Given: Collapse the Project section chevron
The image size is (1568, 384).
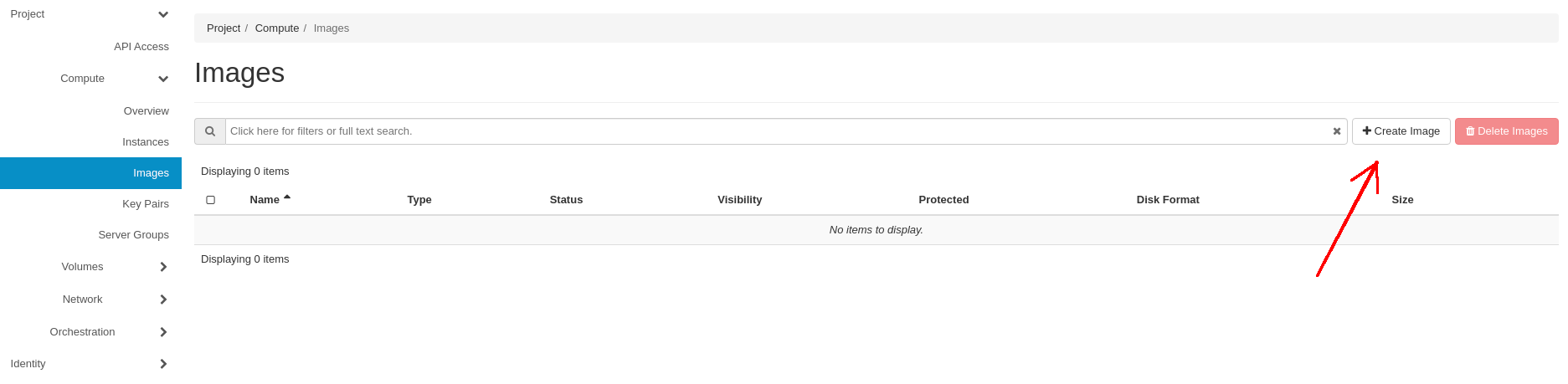Looking at the screenshot, I should point(163,14).
